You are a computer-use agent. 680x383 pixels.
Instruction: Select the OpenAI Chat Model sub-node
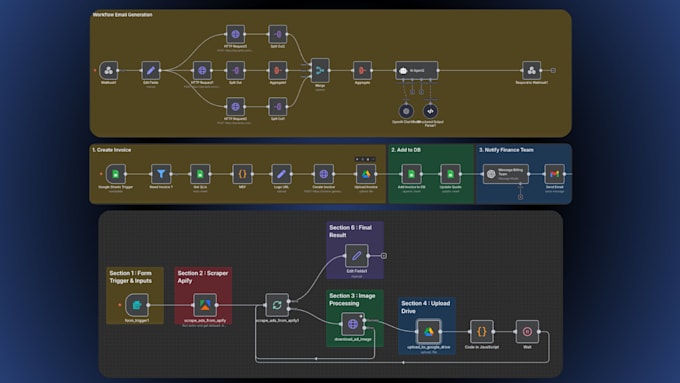(406, 111)
